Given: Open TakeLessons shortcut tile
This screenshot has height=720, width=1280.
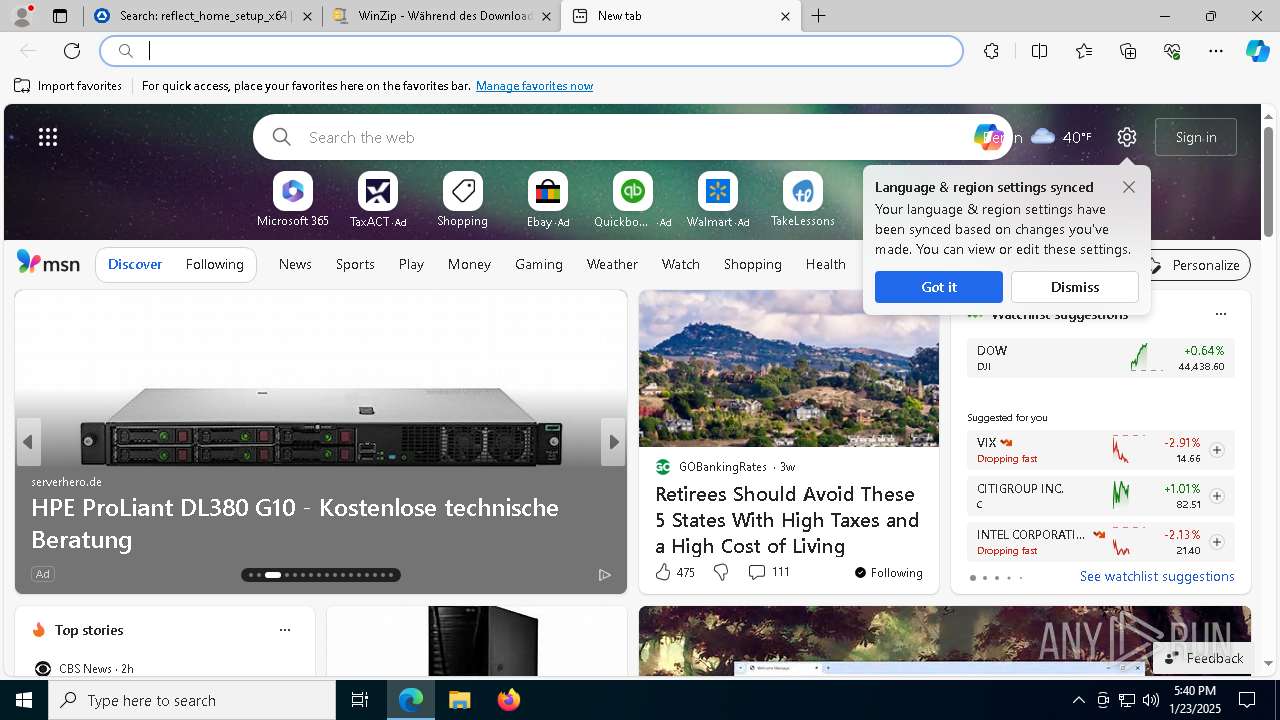Looking at the screenshot, I should (802, 200).
